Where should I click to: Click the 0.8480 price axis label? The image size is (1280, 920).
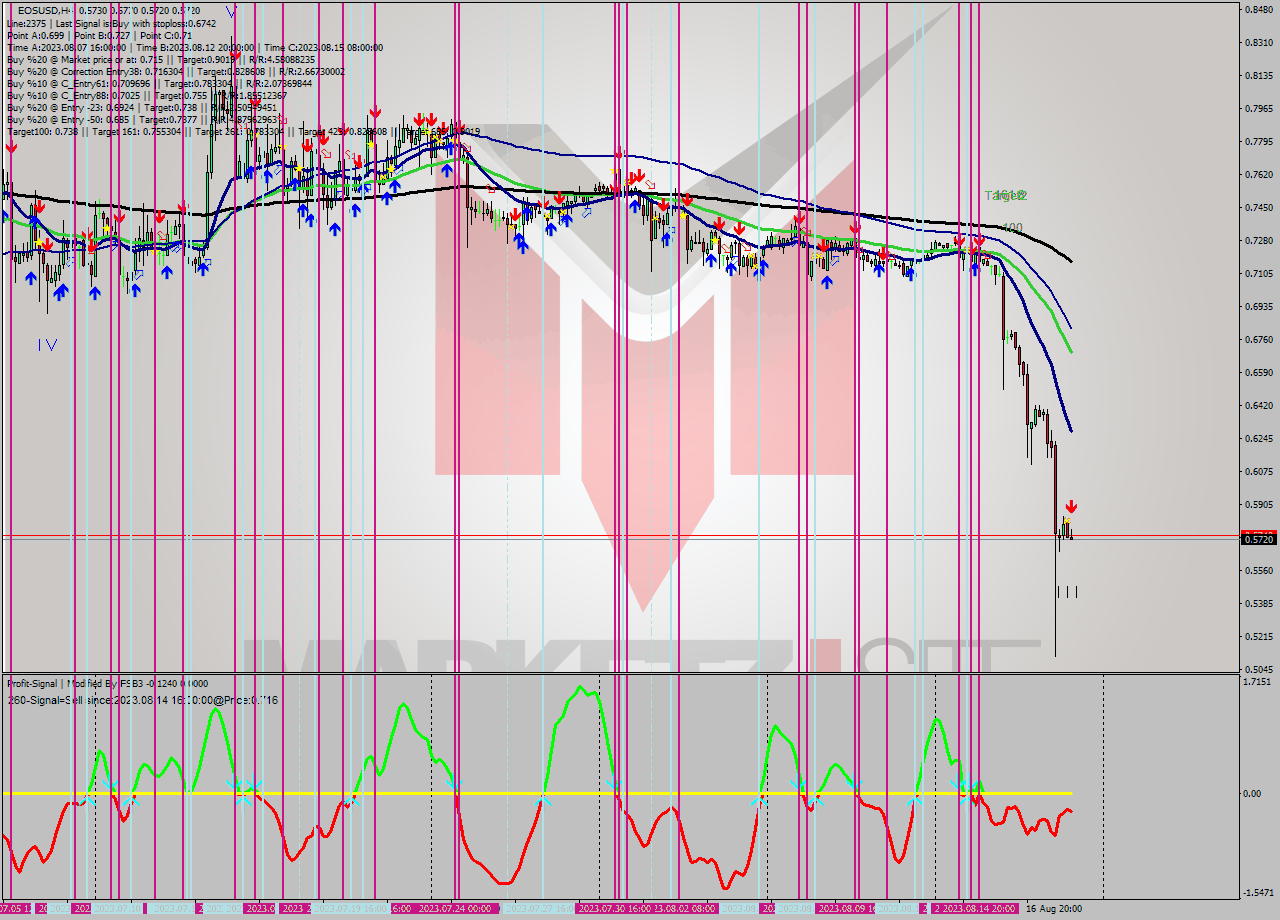tap(1259, 10)
